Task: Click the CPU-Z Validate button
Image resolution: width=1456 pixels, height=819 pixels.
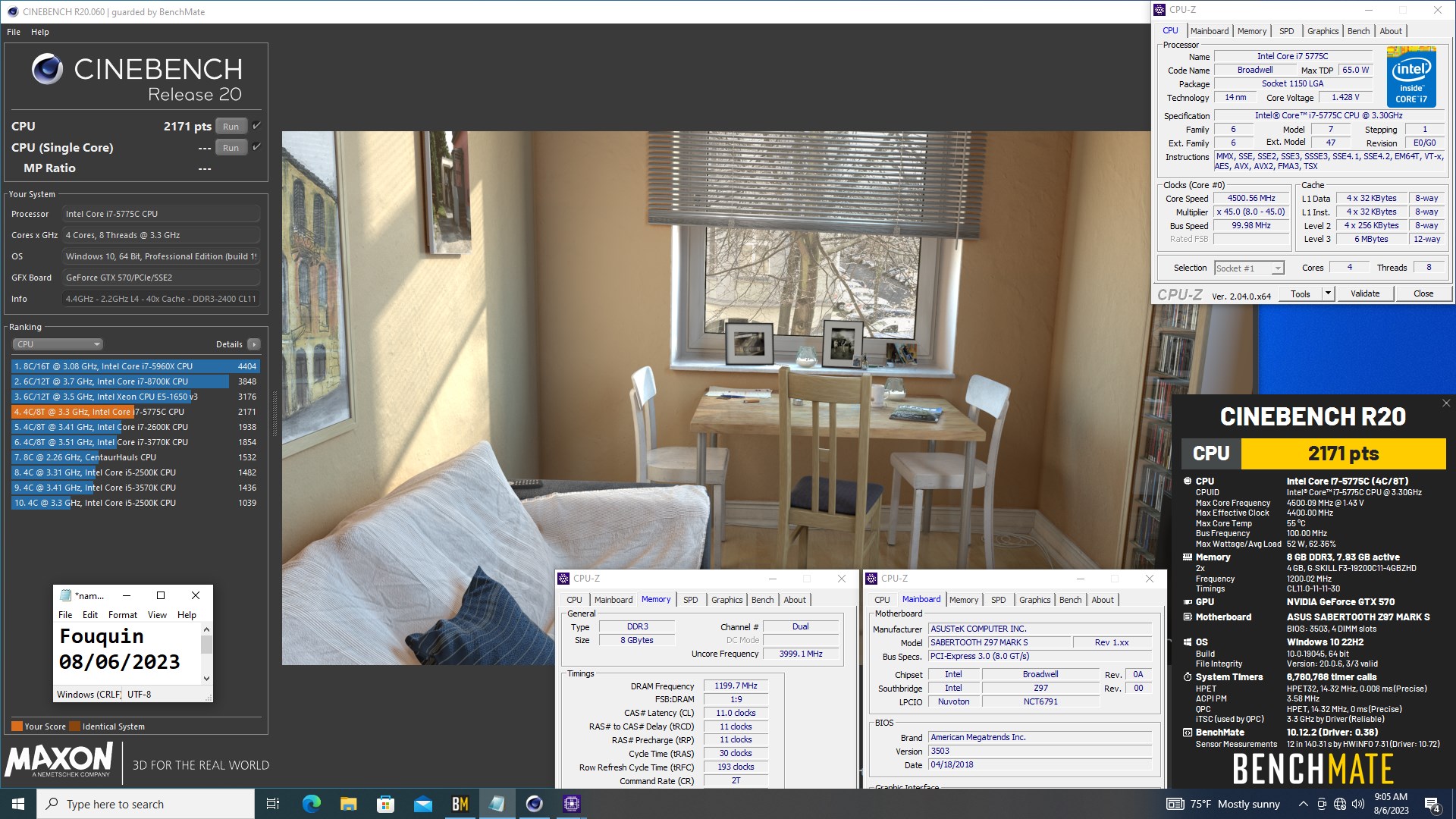Action: pos(1365,293)
